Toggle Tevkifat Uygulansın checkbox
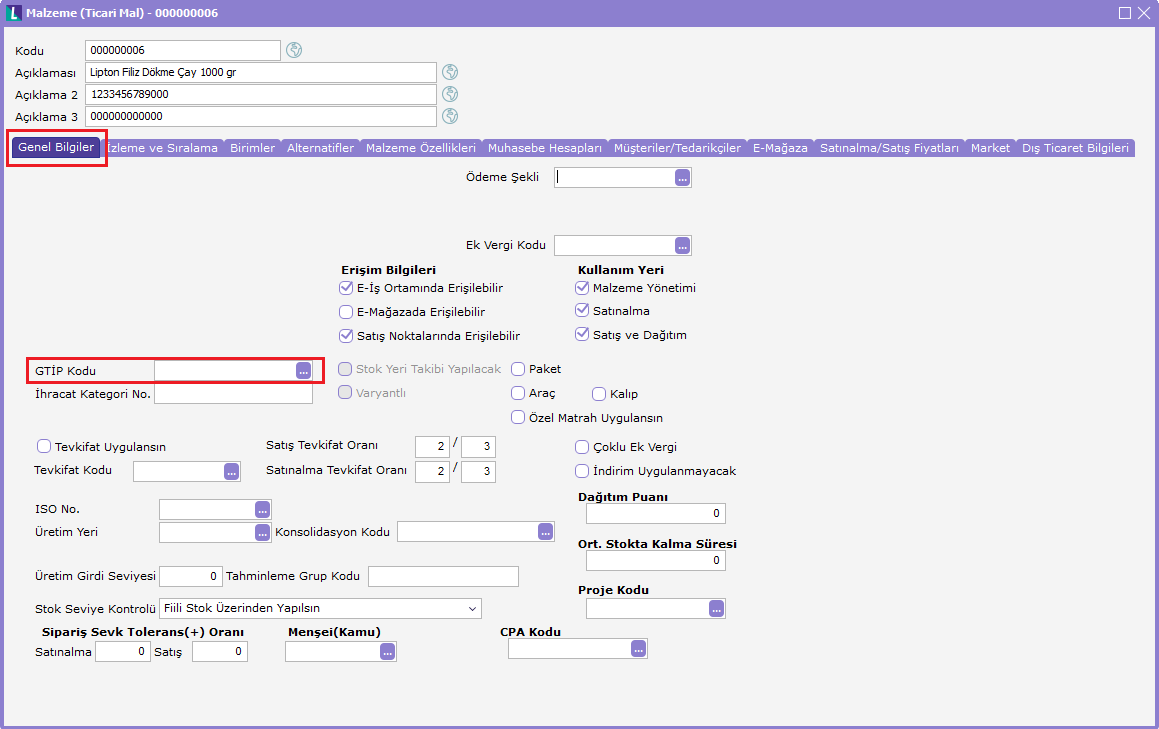Screen dimensions: 1159x729 click(x=44, y=447)
